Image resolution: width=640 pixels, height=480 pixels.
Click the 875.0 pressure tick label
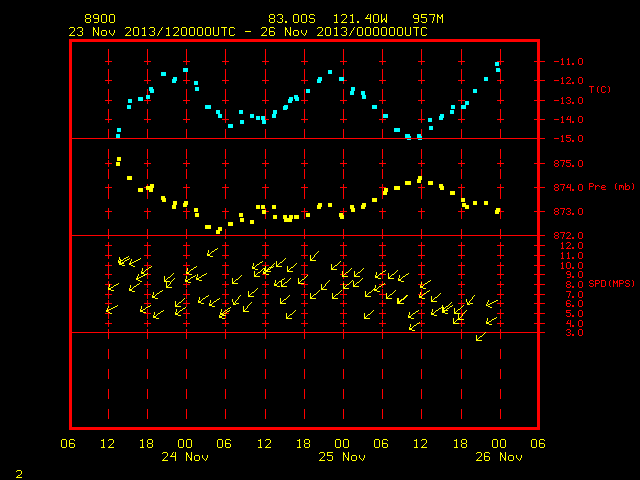(x=569, y=164)
